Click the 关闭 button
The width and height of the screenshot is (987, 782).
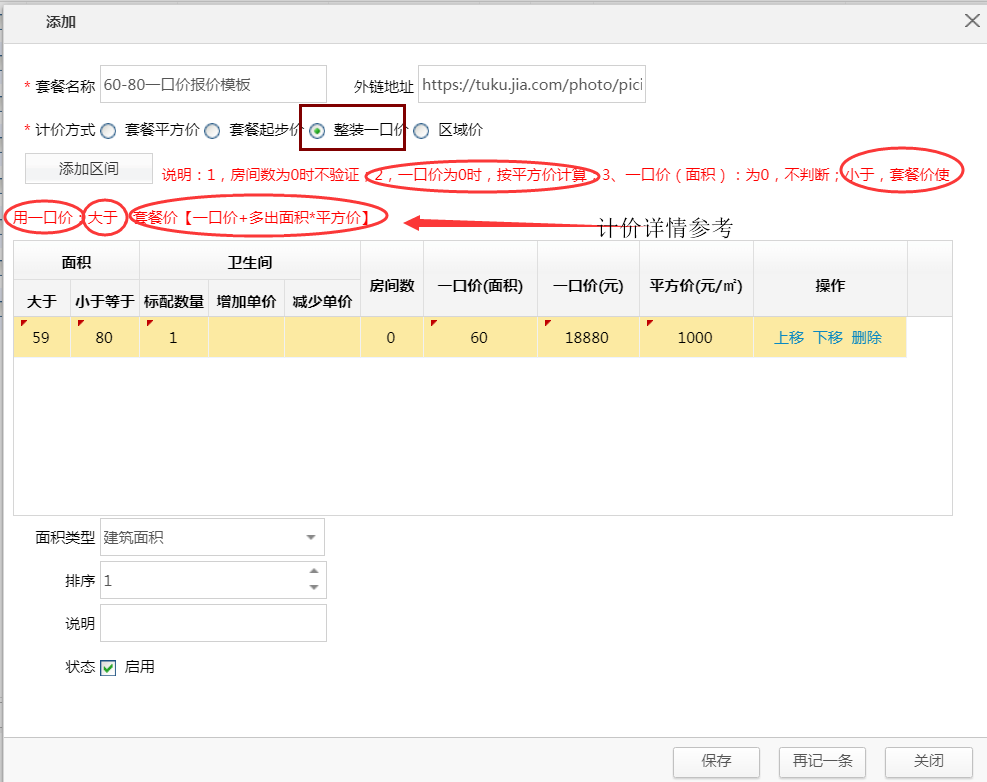point(928,761)
